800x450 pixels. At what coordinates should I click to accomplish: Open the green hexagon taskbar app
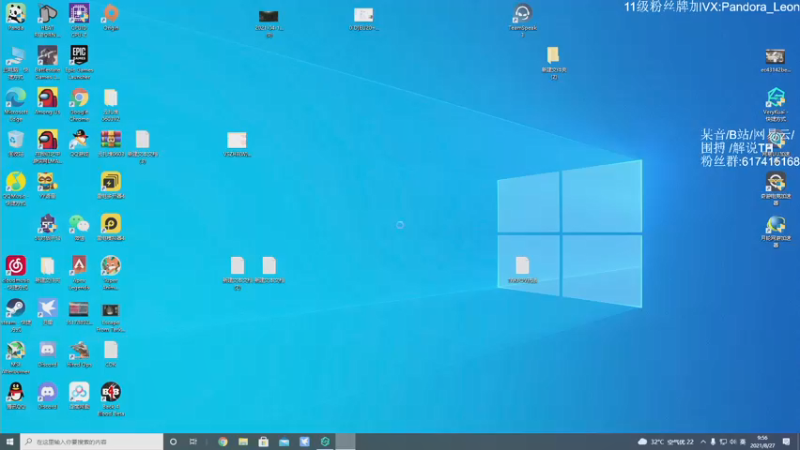tap(325, 441)
